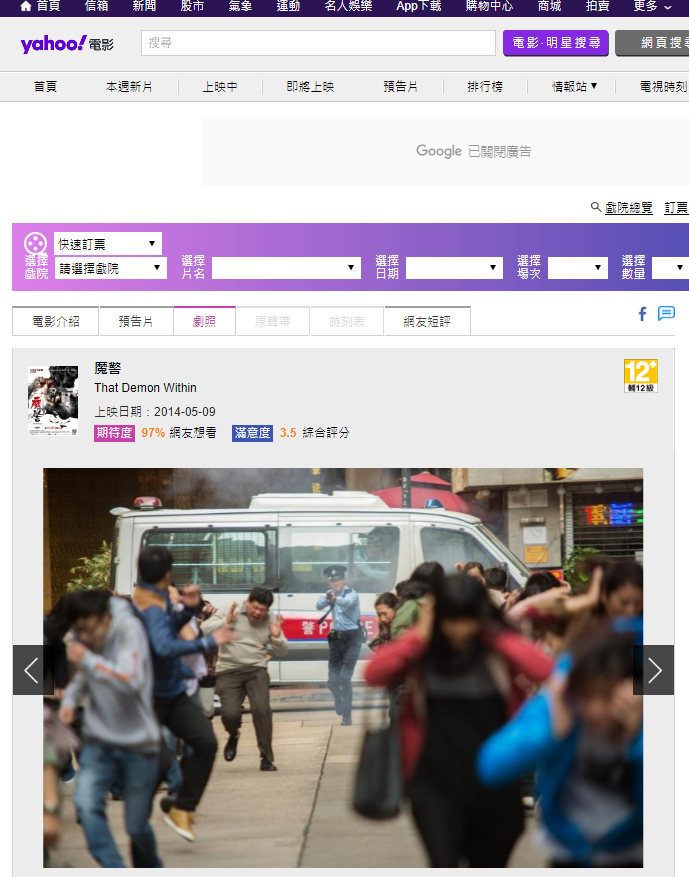Viewport: 689px width, 877px height.
Task: Click the 滿意度 label badge
Action: coord(252,433)
